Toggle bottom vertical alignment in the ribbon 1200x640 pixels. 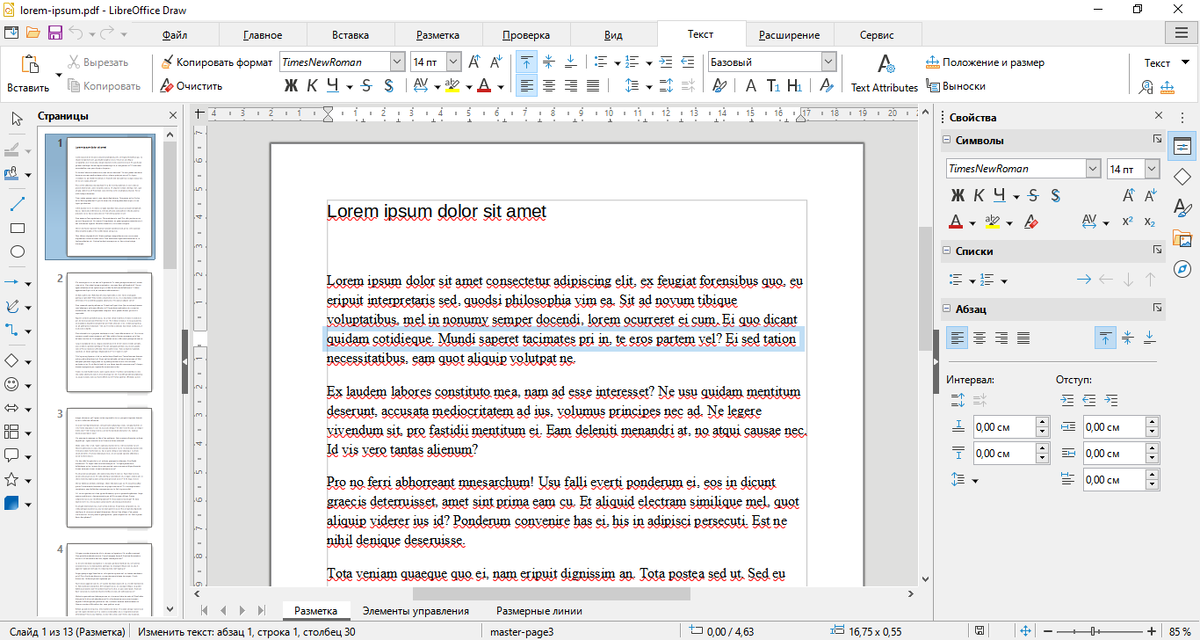[x=571, y=62]
